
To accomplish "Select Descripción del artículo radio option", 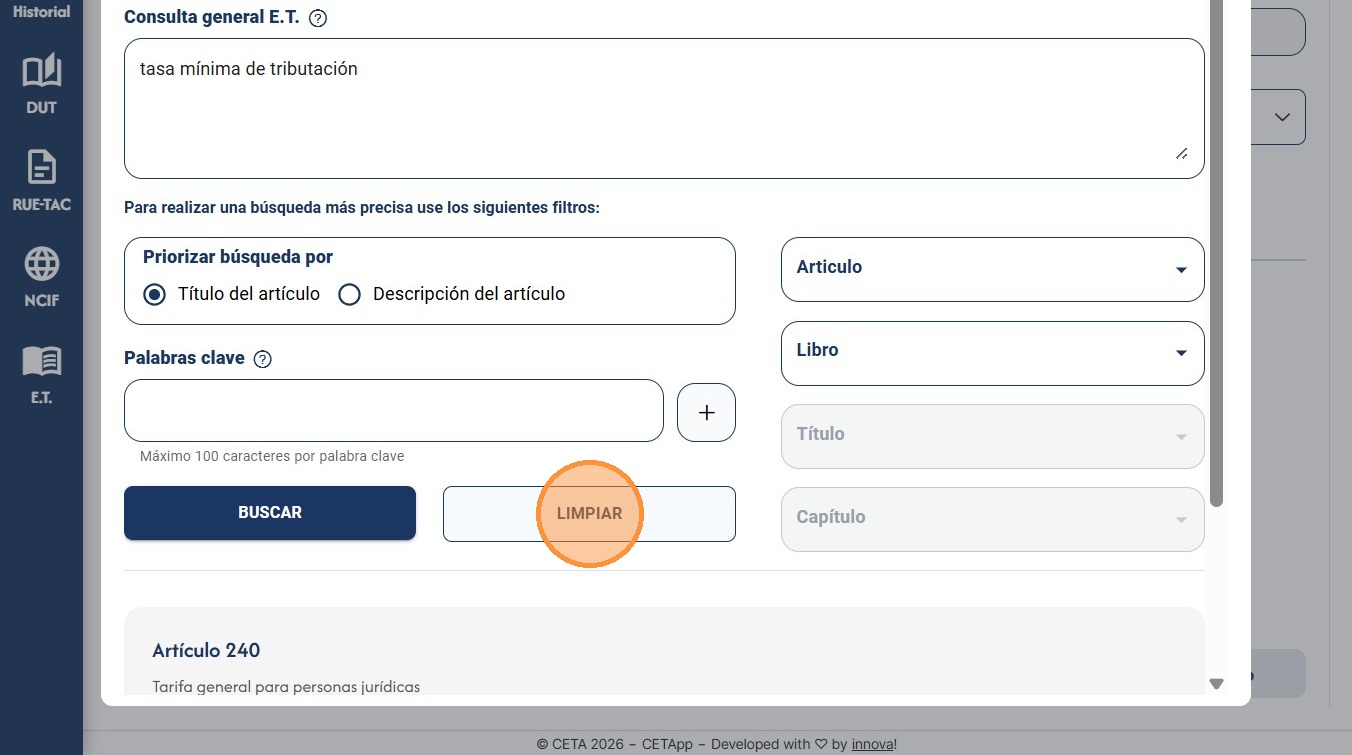I will pos(349,294).
